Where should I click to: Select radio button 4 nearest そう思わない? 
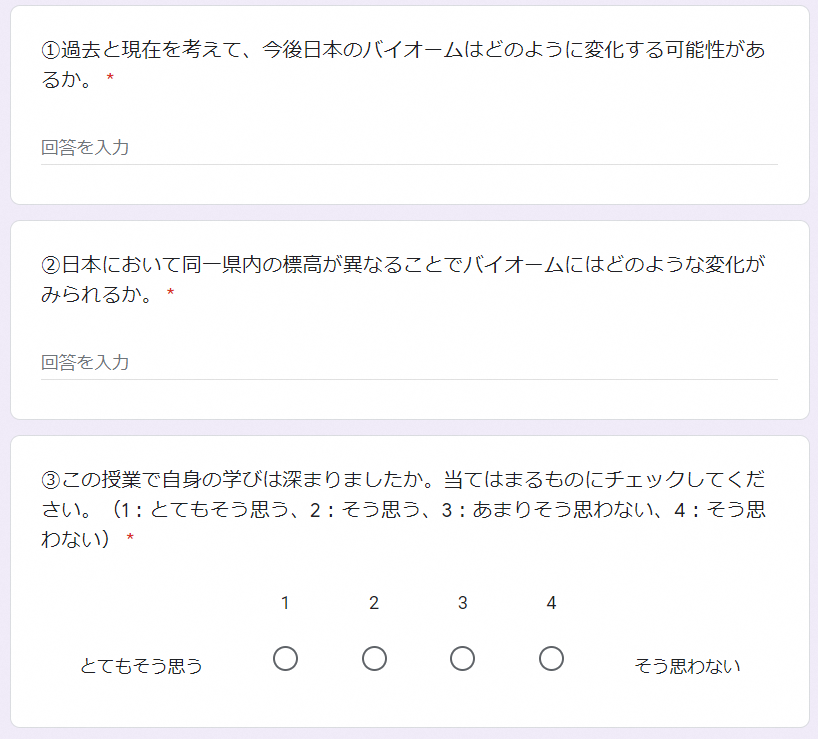551,659
